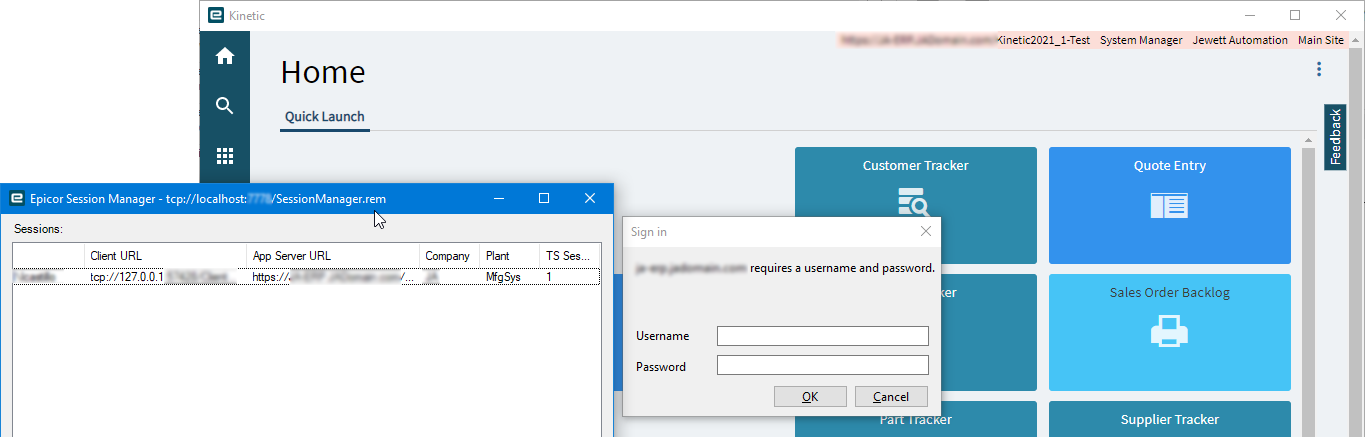This screenshot has width=1365, height=437.
Task: Open the Quote Entry tile
Action: 1169,205
